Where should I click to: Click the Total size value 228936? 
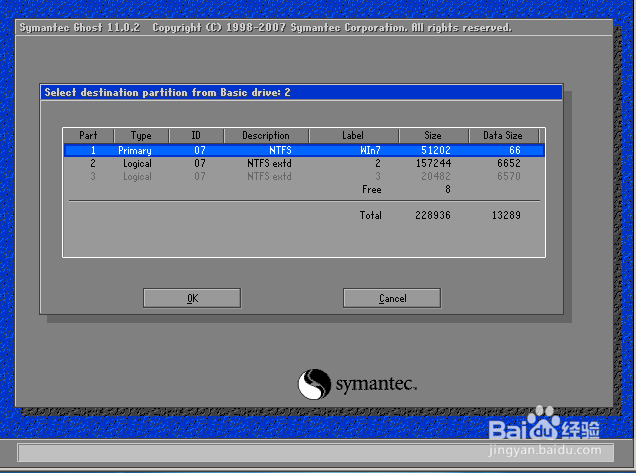point(432,215)
